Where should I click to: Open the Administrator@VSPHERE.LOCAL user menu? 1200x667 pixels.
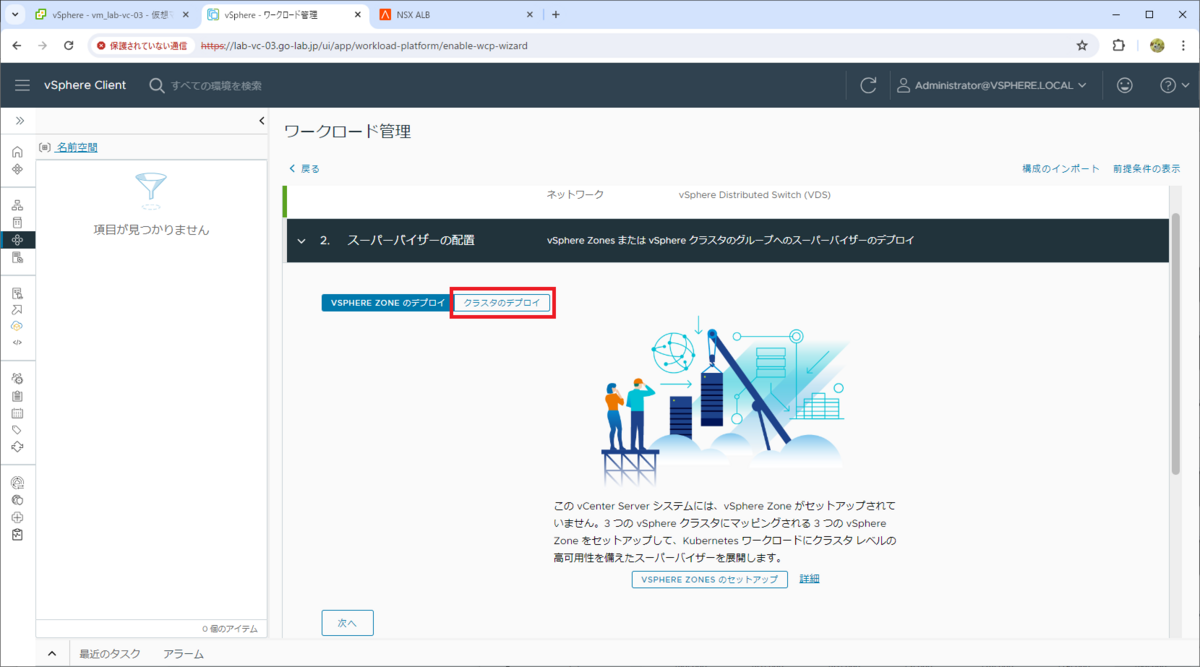(991, 86)
